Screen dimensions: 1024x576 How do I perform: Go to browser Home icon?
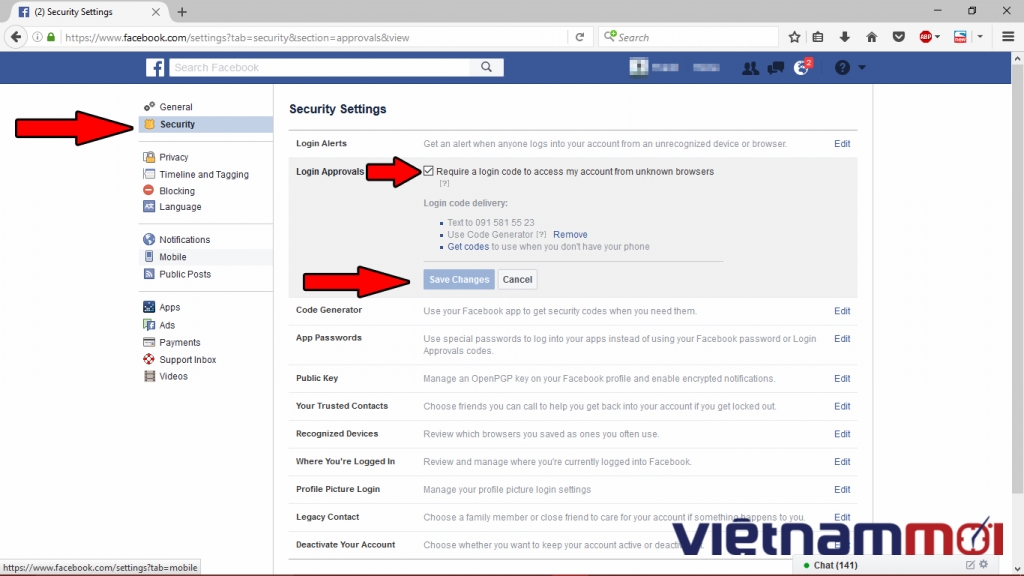[871, 37]
